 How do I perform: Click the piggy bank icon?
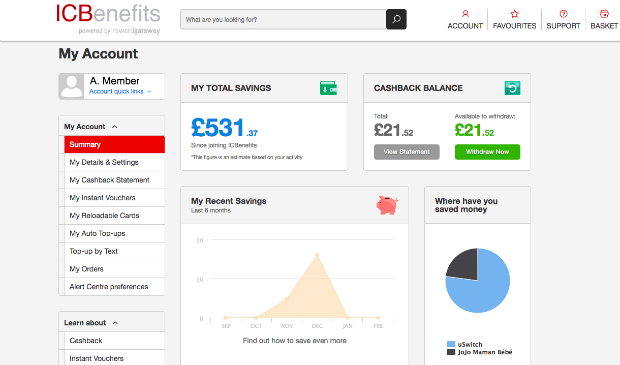pyautogui.click(x=387, y=205)
